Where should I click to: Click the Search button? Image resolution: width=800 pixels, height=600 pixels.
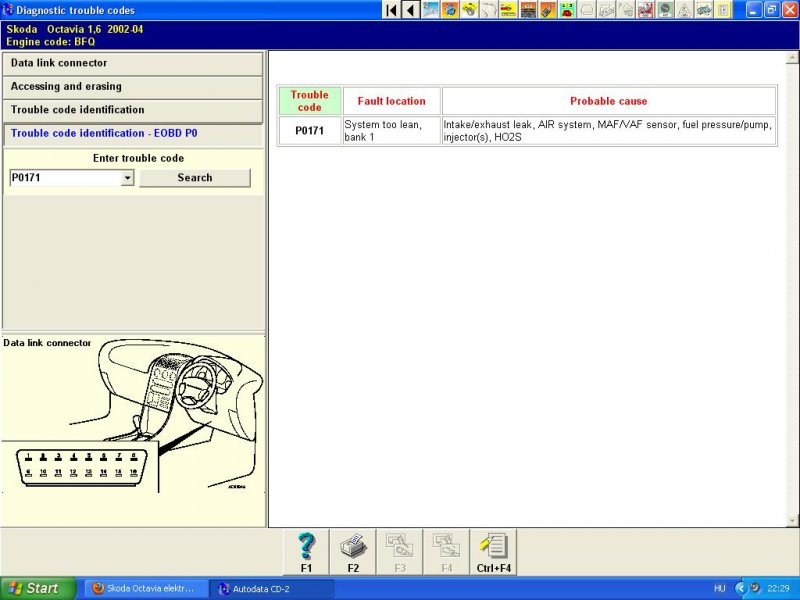195,178
